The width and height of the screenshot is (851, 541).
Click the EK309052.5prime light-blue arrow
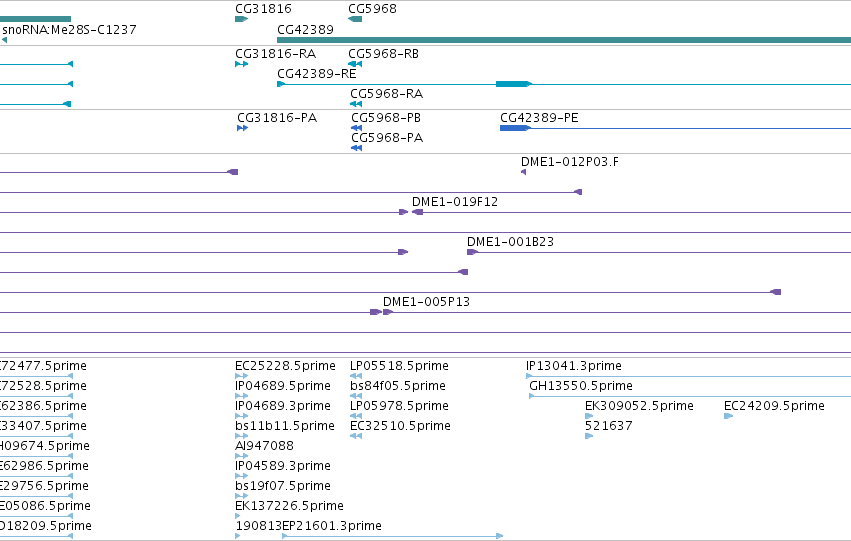tap(589, 416)
